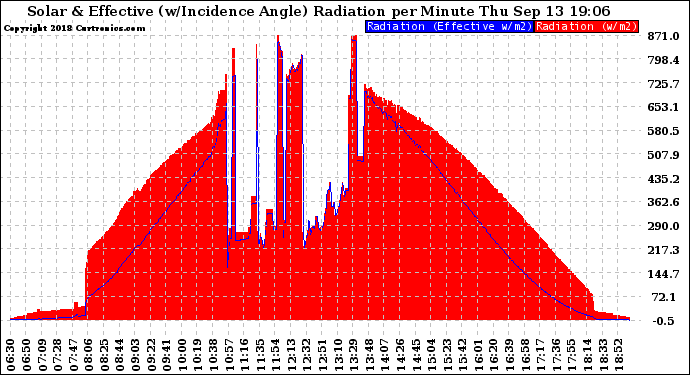Click the 10:57 time label
This screenshot has width=690, height=375.
pos(229,355)
